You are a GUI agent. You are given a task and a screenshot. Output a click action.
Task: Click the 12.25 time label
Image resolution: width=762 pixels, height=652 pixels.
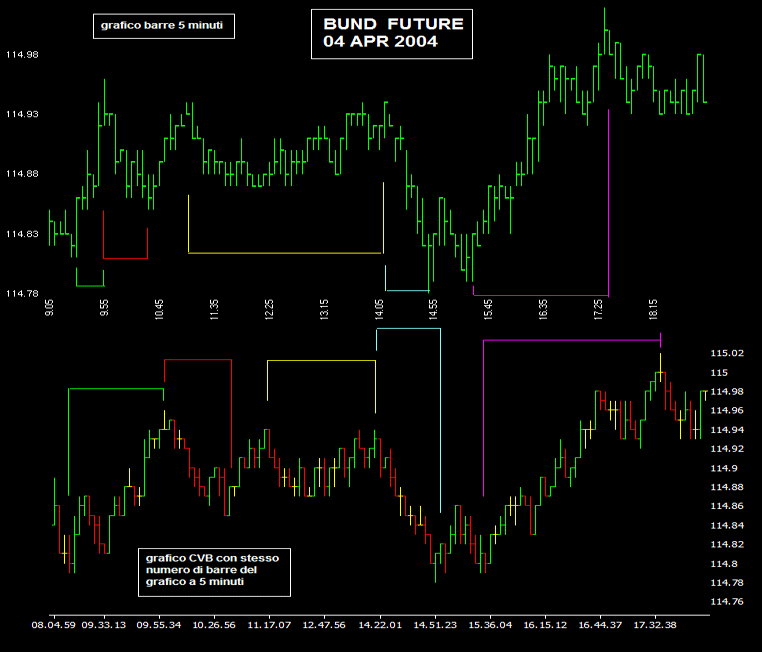269,309
